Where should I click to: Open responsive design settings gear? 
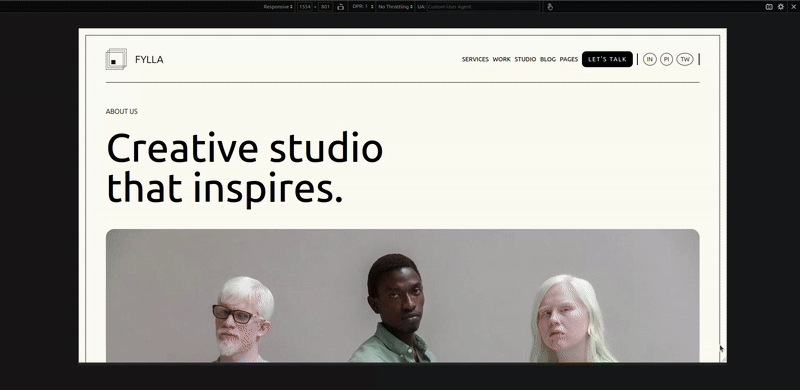781,7
